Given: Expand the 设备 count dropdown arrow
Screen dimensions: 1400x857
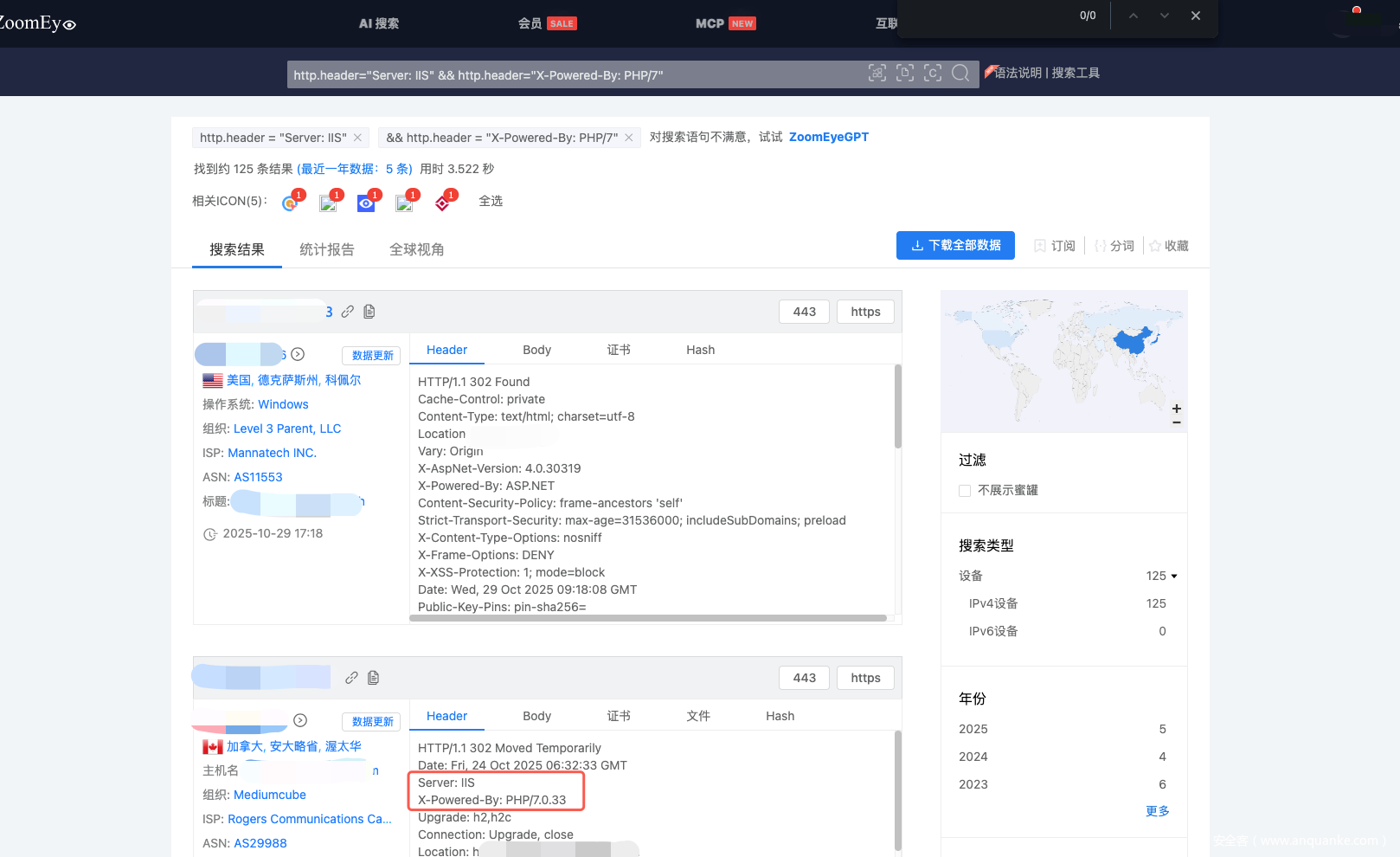Looking at the screenshot, I should click(1174, 577).
